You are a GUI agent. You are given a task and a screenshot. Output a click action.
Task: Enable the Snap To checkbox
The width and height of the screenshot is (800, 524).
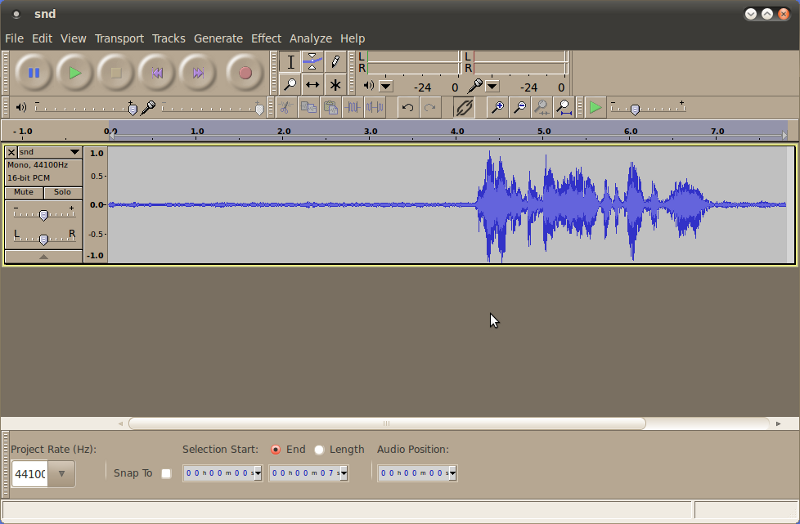pos(166,473)
